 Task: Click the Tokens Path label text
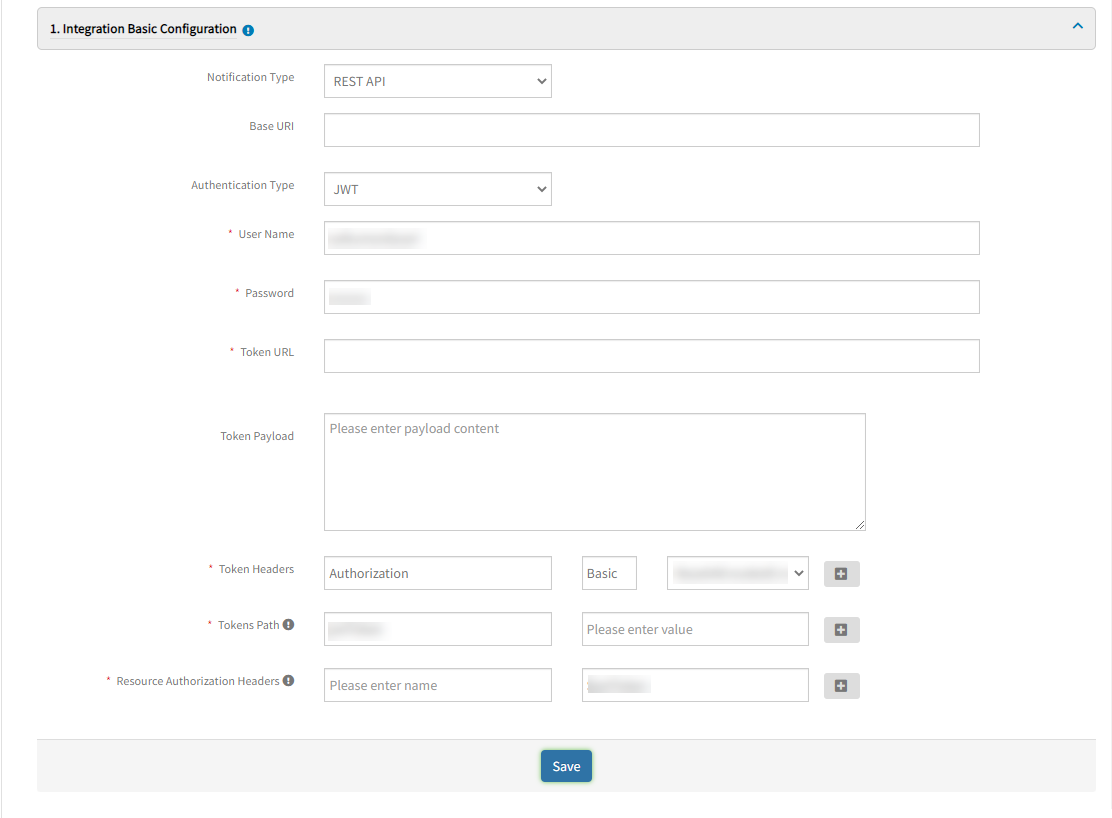248,625
